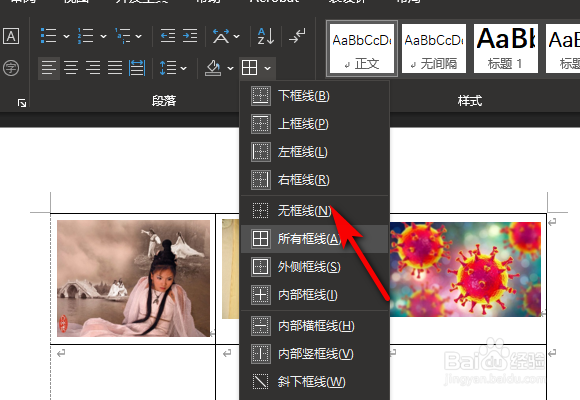Image resolution: width=580 pixels, height=400 pixels.
Task: Click the partially hidden middle picture
Action: [x=230, y=269]
